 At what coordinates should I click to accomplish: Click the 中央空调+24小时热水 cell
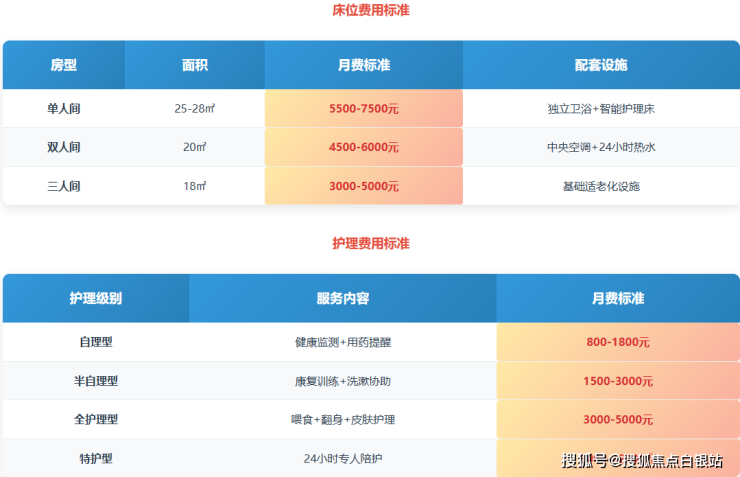[601, 147]
